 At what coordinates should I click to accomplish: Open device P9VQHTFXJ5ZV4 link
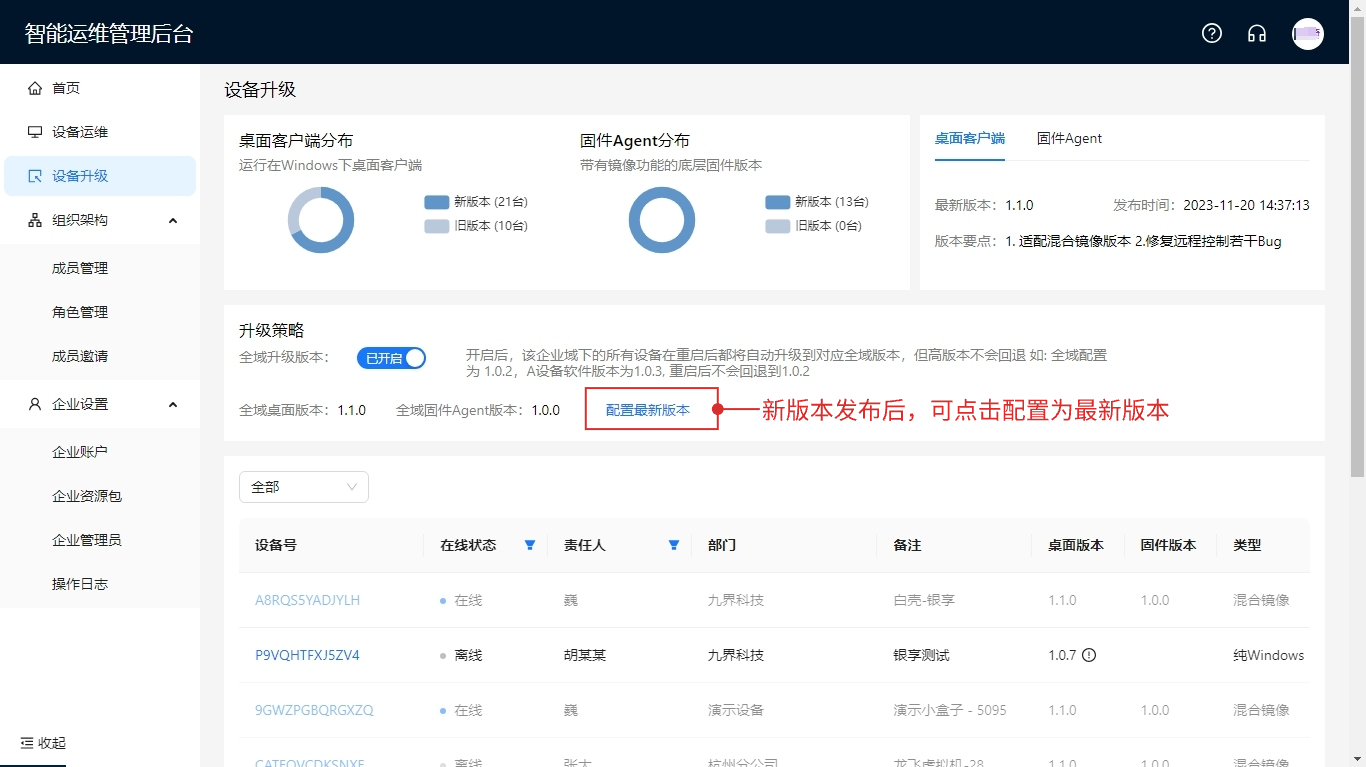pos(307,655)
